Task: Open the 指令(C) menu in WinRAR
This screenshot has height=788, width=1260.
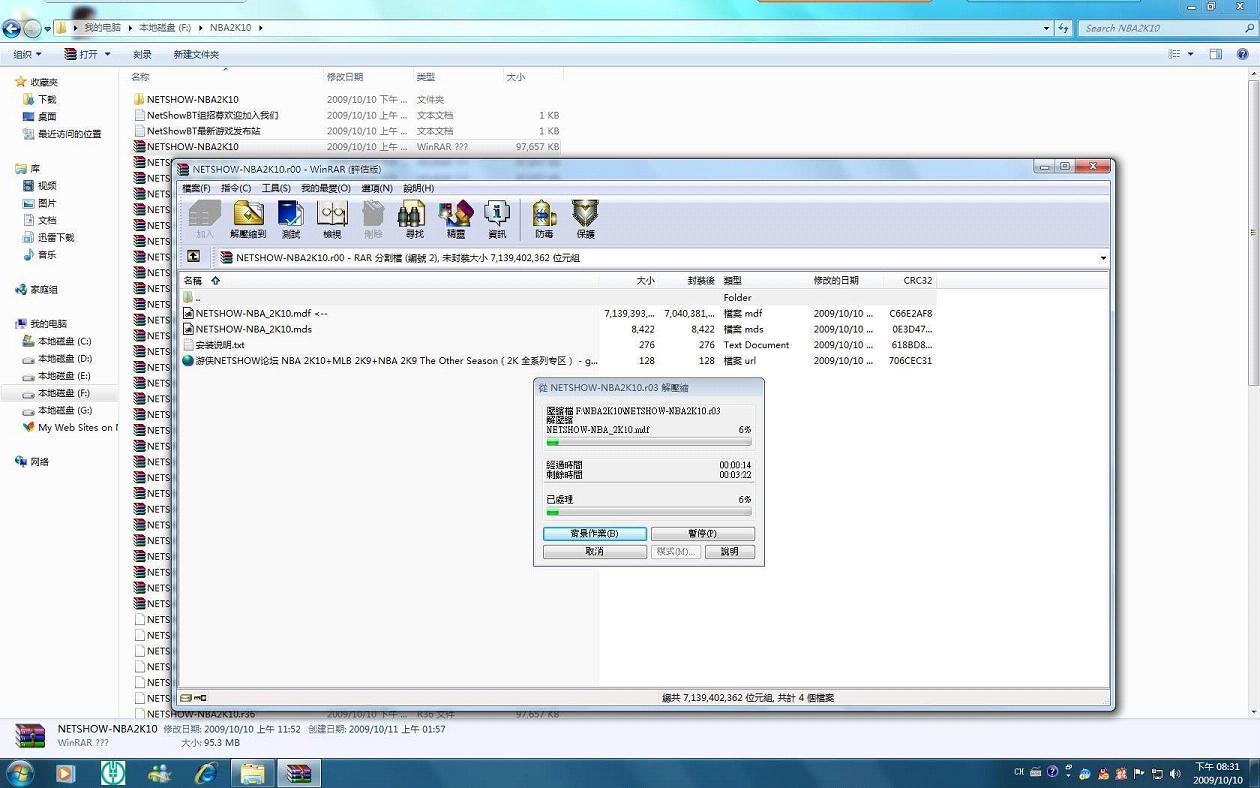Action: 236,188
